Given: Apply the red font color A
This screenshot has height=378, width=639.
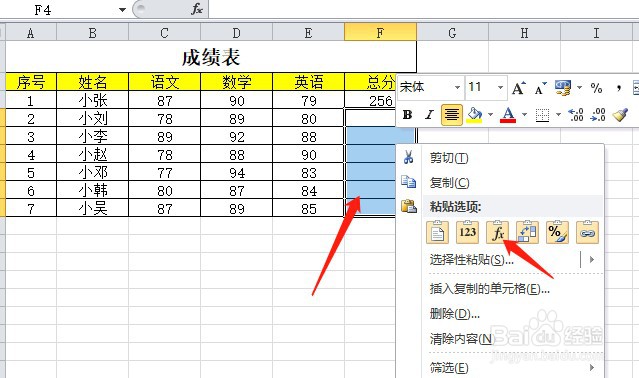Looking at the screenshot, I should (508, 115).
